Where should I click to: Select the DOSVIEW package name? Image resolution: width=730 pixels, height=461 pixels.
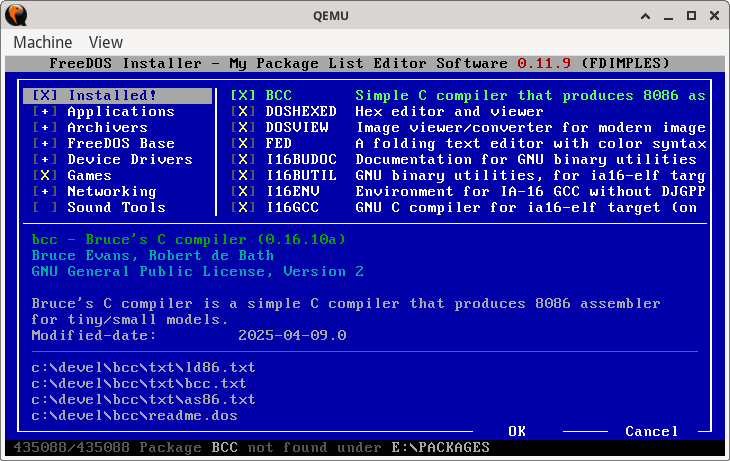pyautogui.click(x=297, y=127)
